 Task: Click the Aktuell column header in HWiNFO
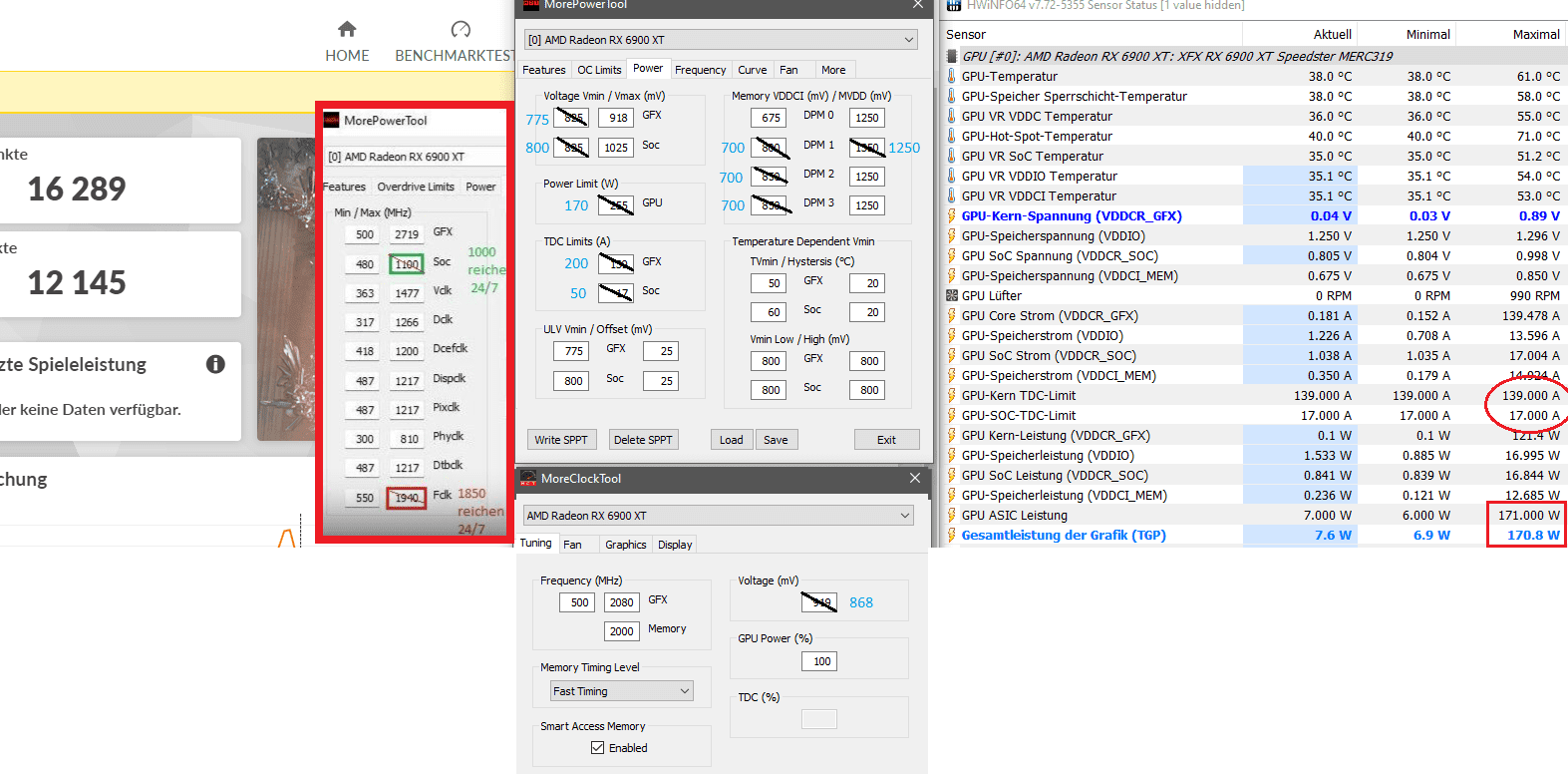(x=1333, y=34)
